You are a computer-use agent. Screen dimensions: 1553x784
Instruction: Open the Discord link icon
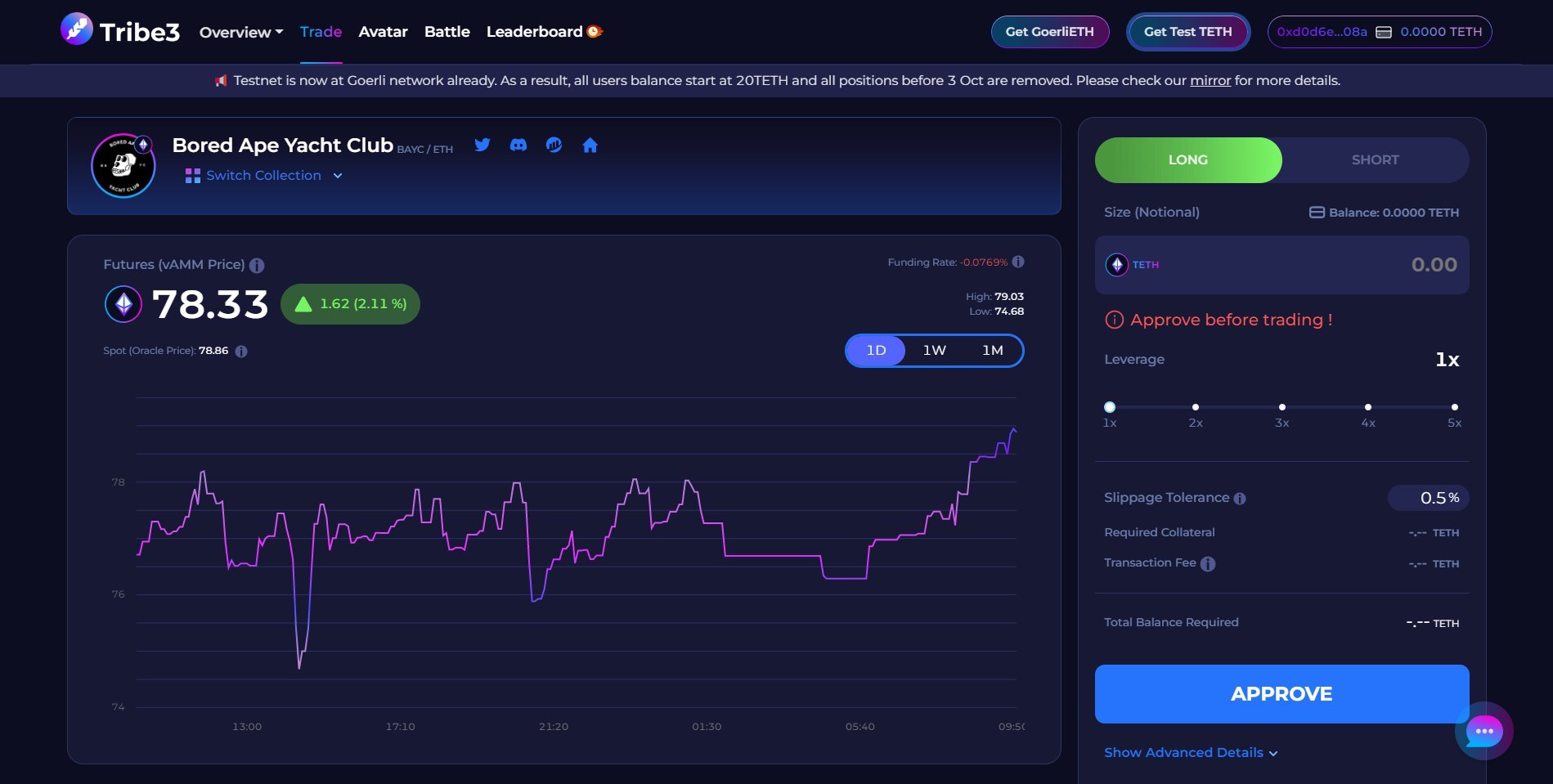(x=518, y=145)
